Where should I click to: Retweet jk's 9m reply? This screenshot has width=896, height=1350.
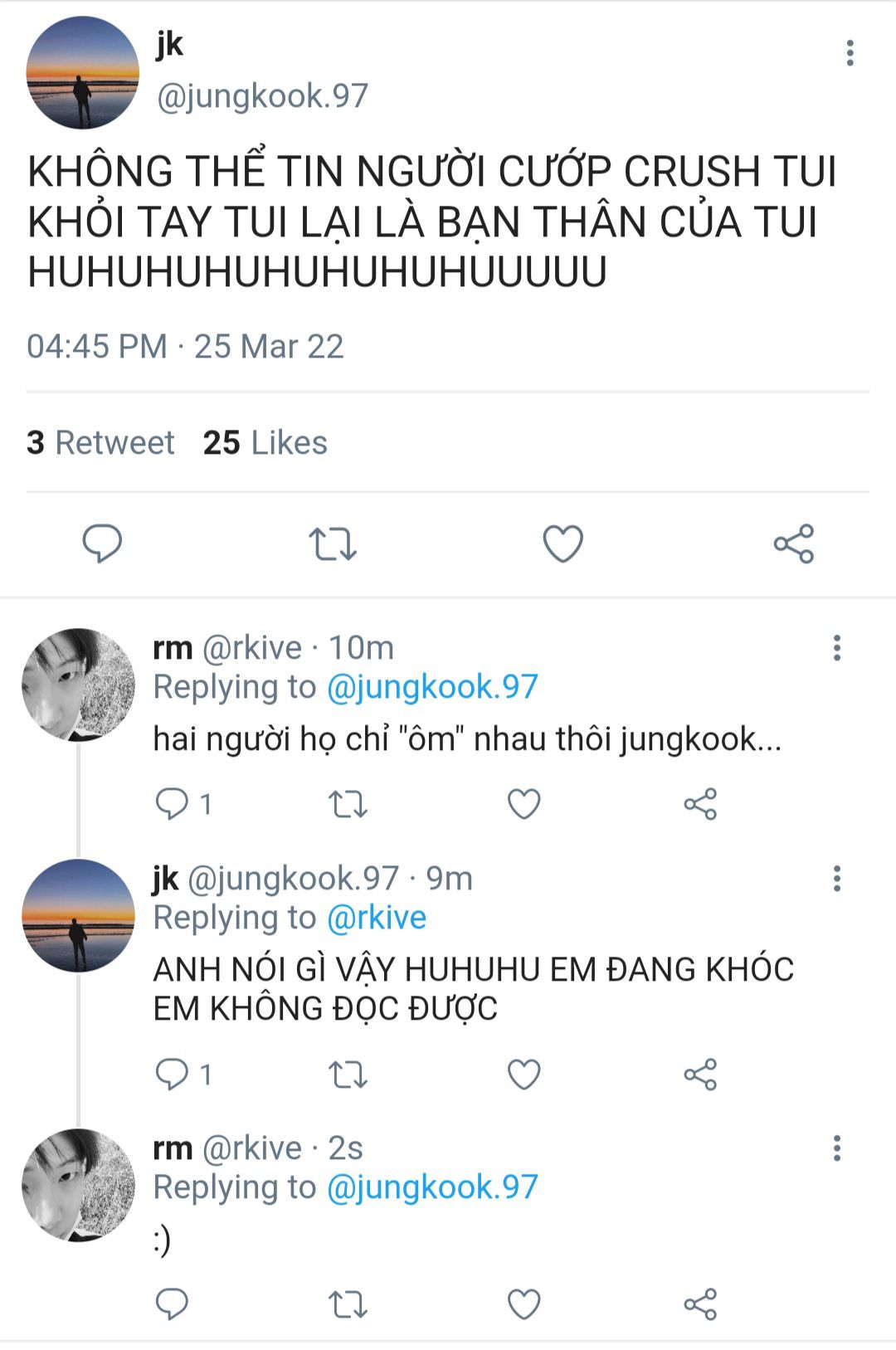coord(348,1075)
